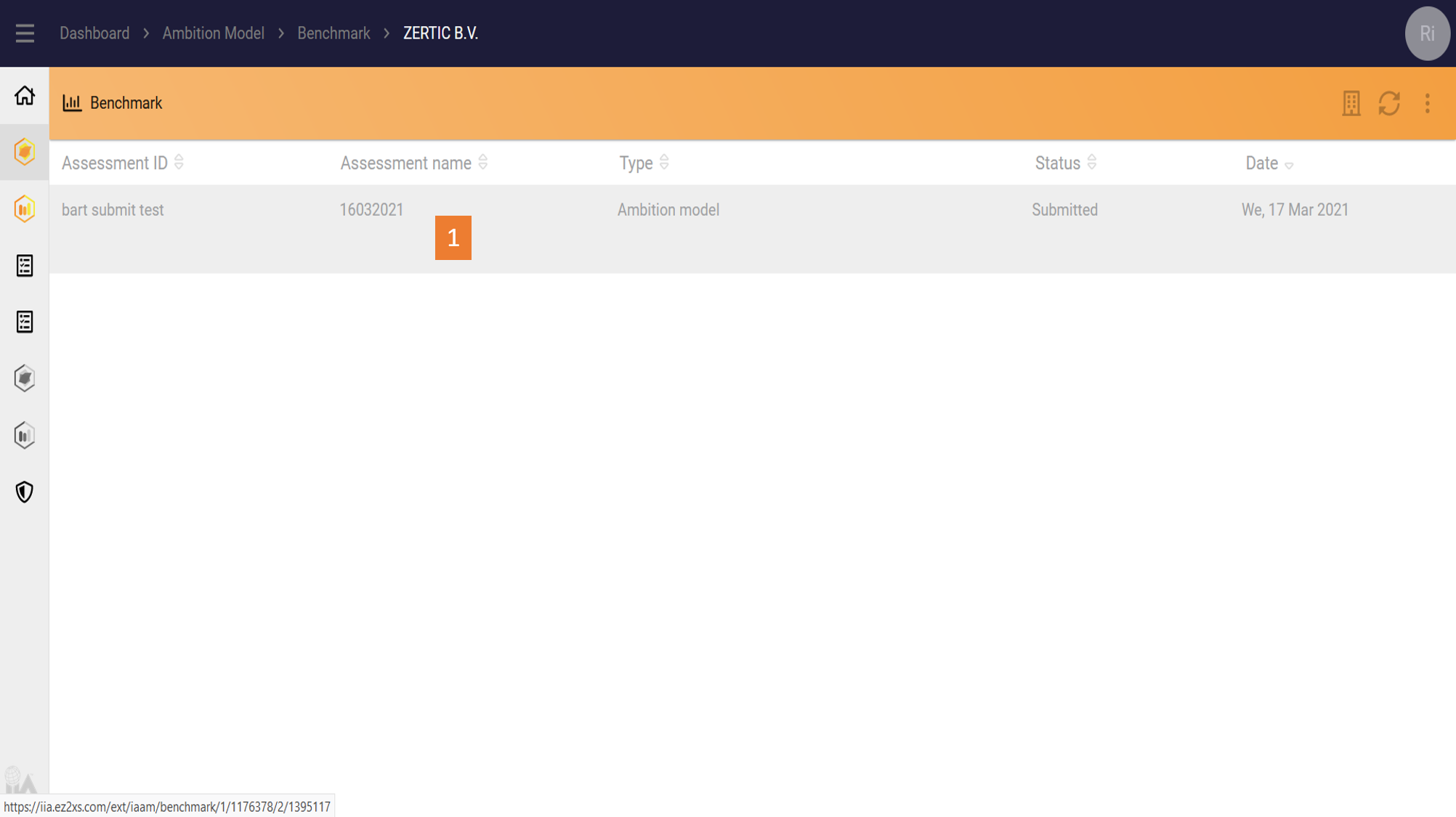Screen dimensions: 1456x817
Task: Go to Dashboard breadcrumb
Action: click(94, 33)
